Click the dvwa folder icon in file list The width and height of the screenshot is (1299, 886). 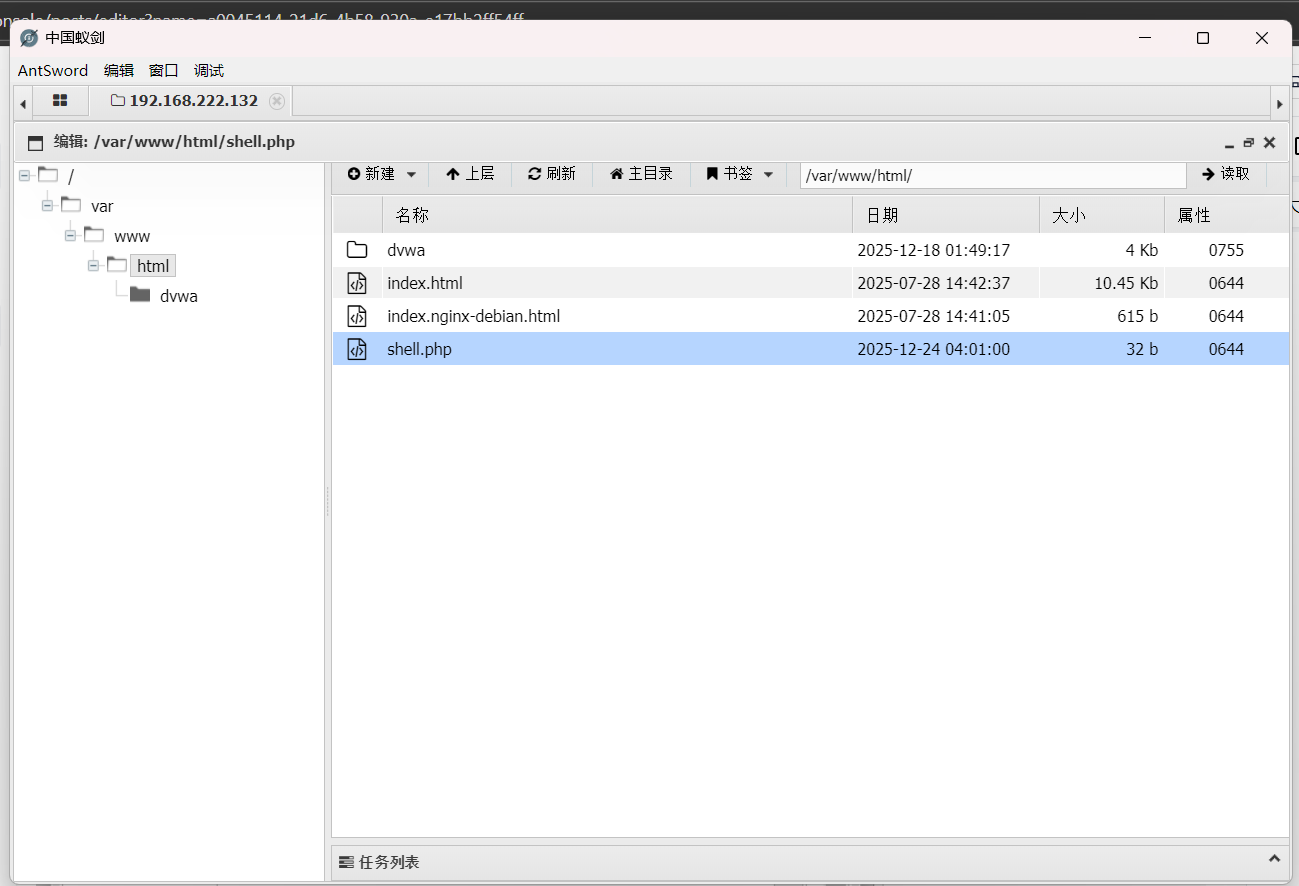357,250
